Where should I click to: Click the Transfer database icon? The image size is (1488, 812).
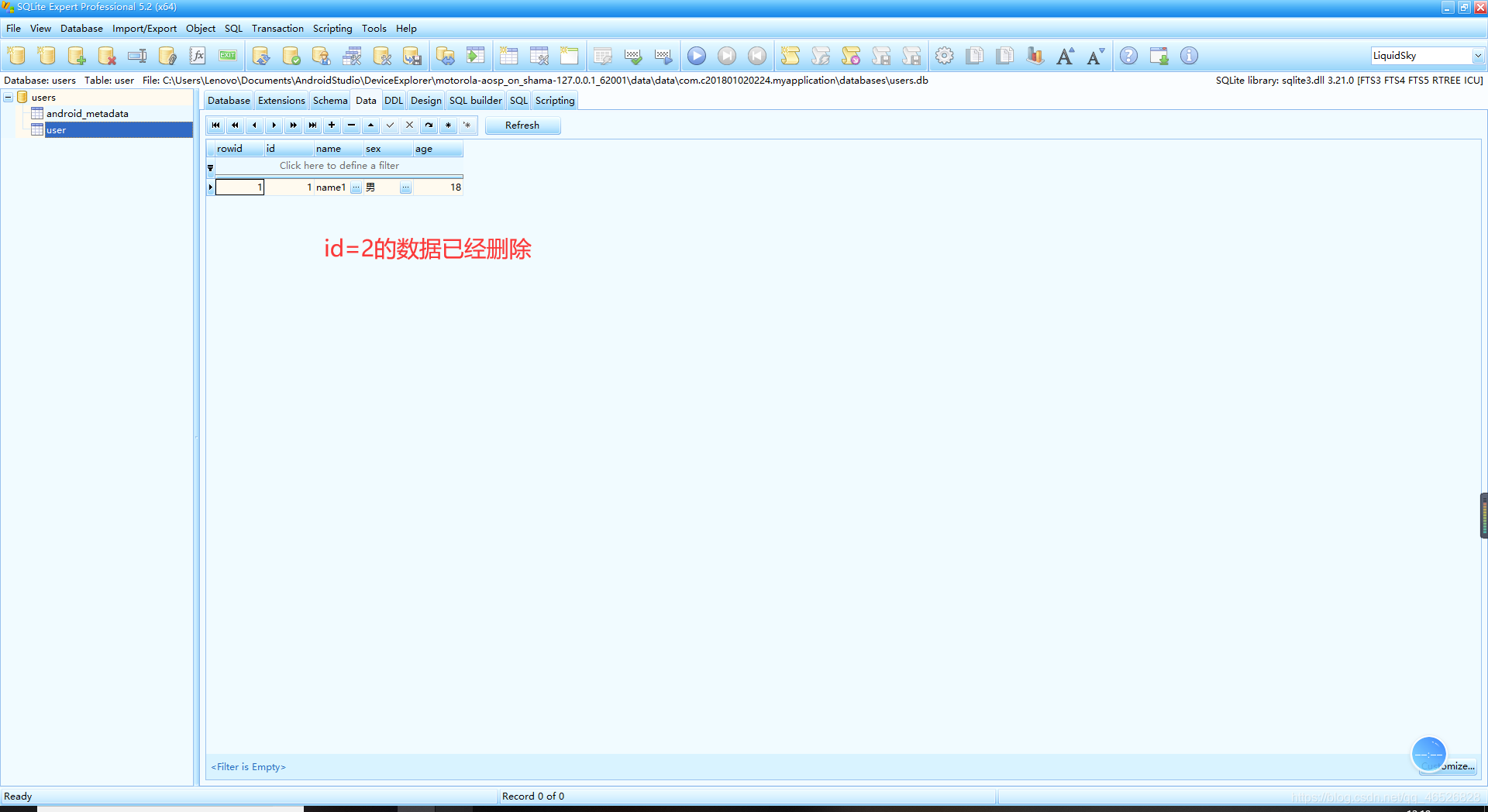[x=446, y=56]
